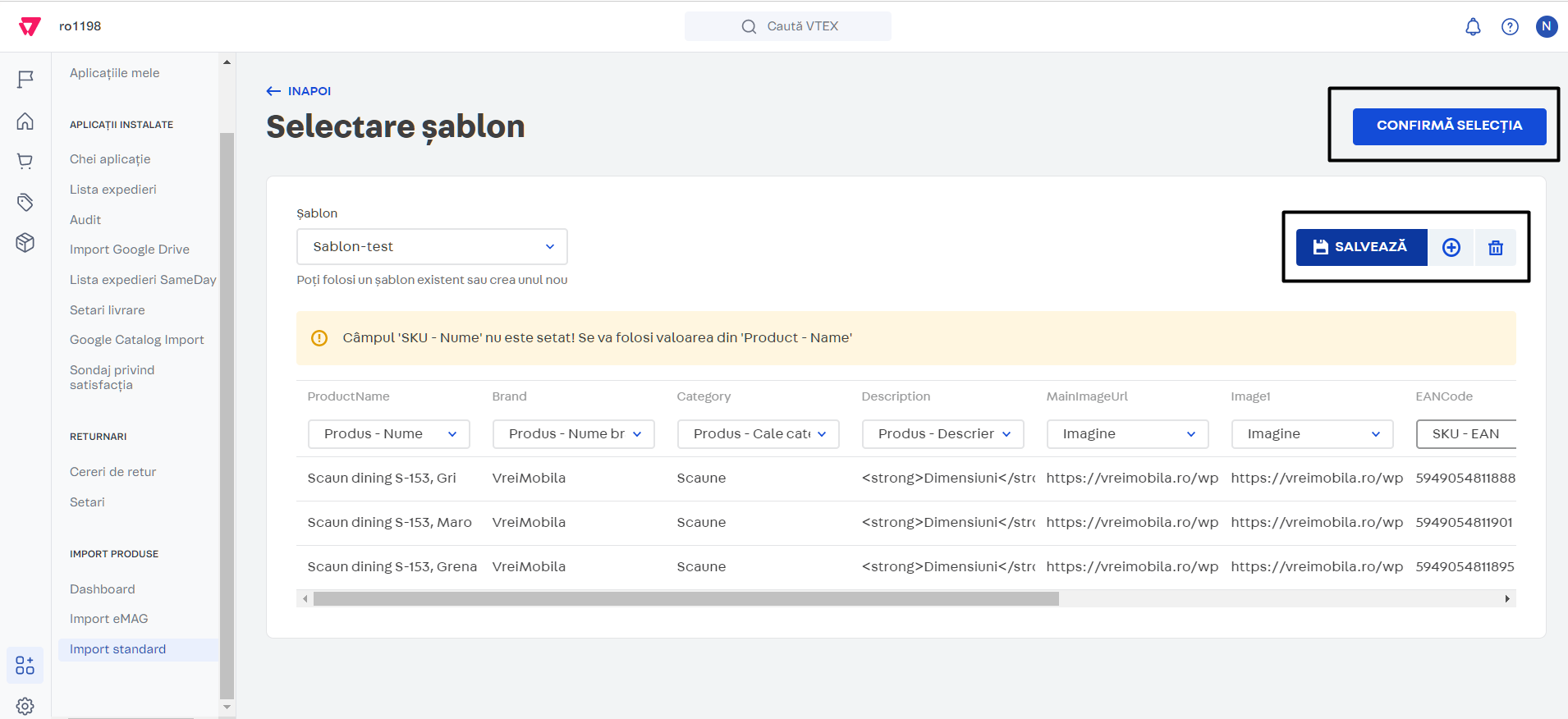Image resolution: width=1568 pixels, height=719 pixels.
Task: Expand the Sablon-test template dropdown
Action: (432, 247)
